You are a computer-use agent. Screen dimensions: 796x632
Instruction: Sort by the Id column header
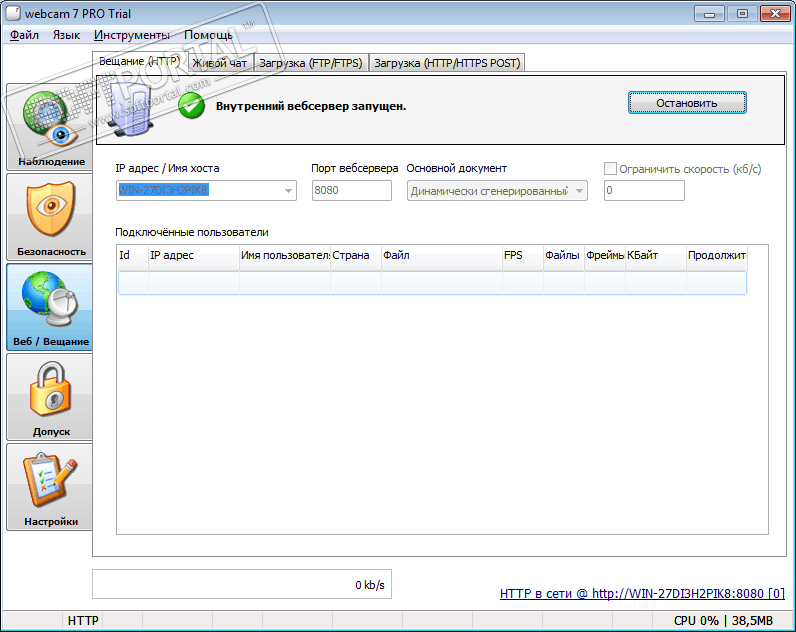tap(133, 255)
